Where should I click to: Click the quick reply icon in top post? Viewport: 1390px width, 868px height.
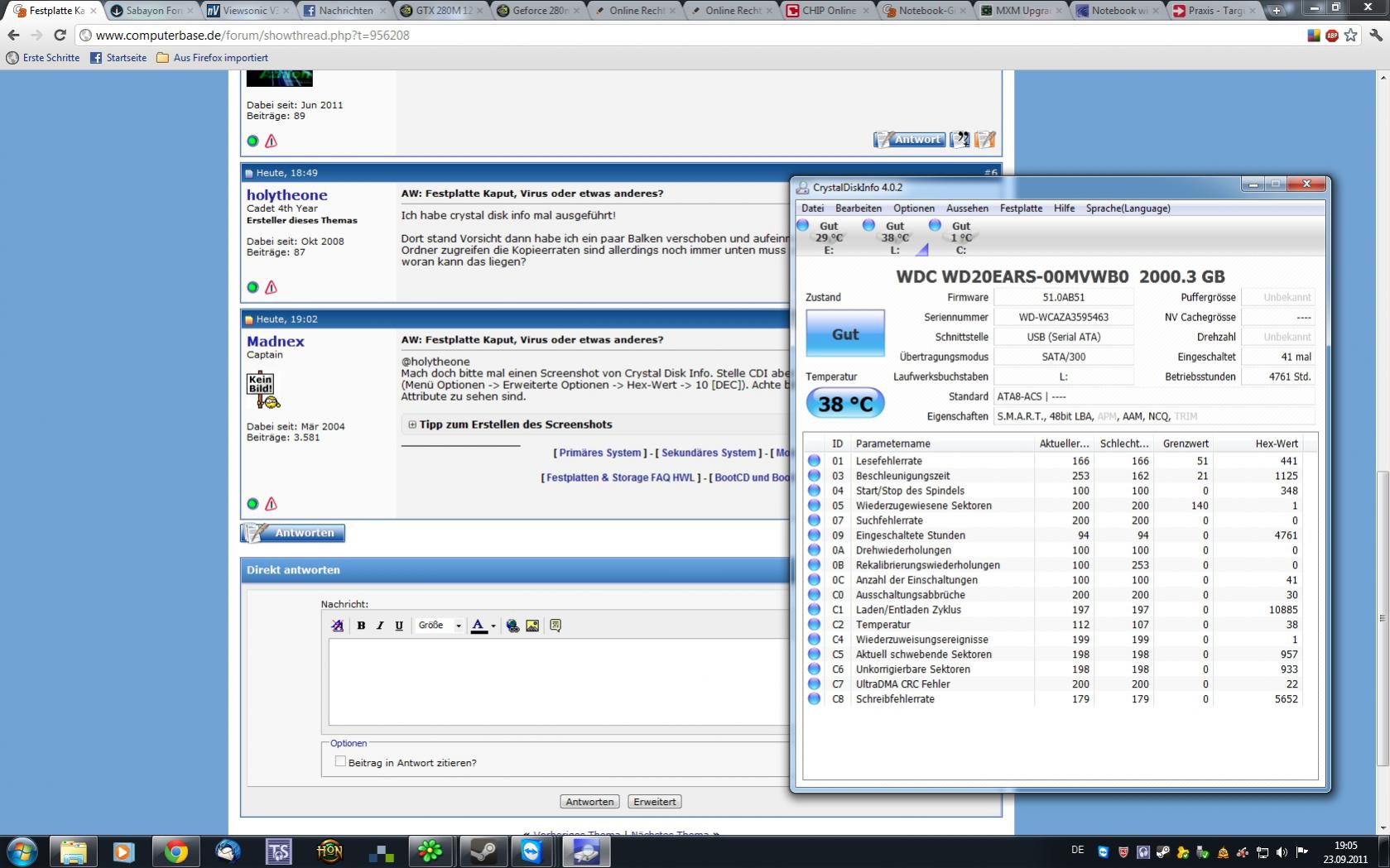point(984,140)
